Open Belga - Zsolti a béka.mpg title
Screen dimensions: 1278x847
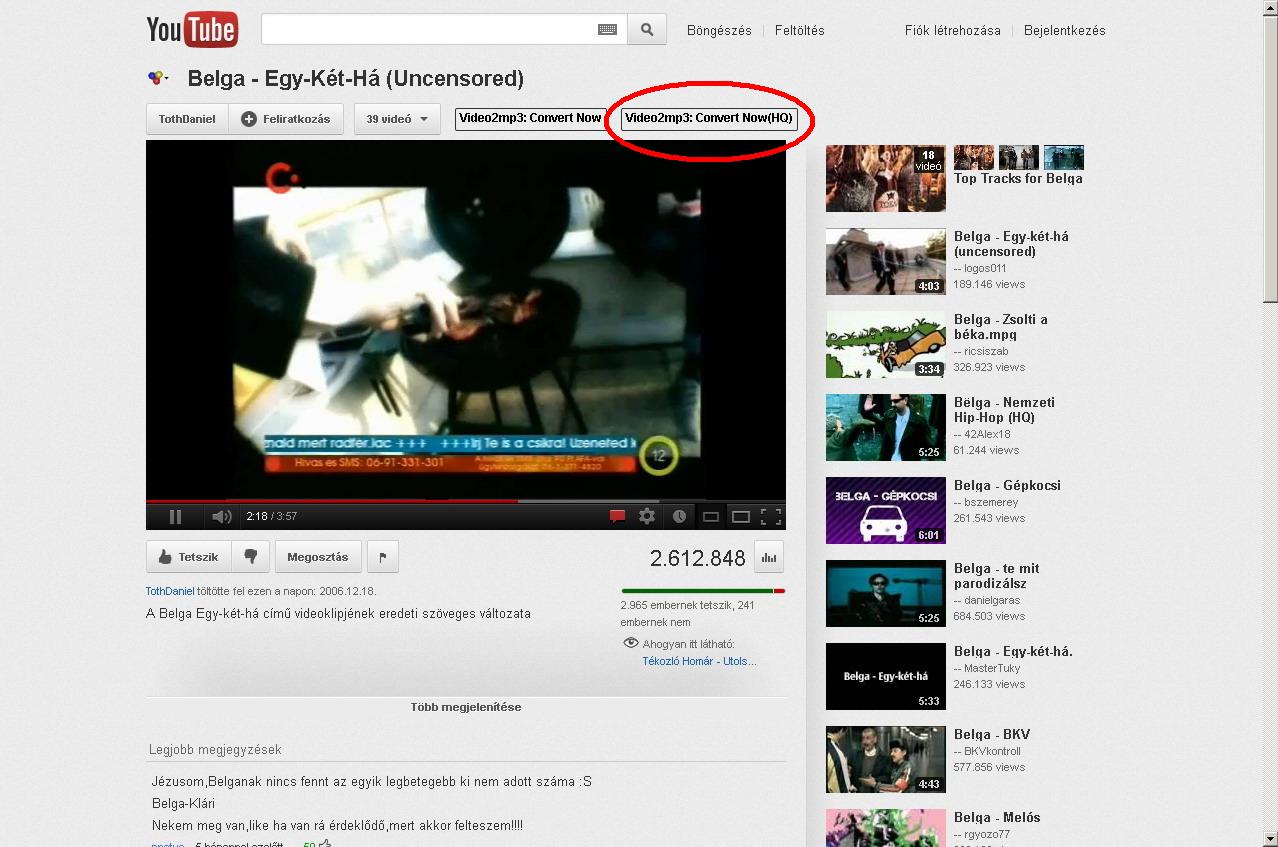point(1001,327)
